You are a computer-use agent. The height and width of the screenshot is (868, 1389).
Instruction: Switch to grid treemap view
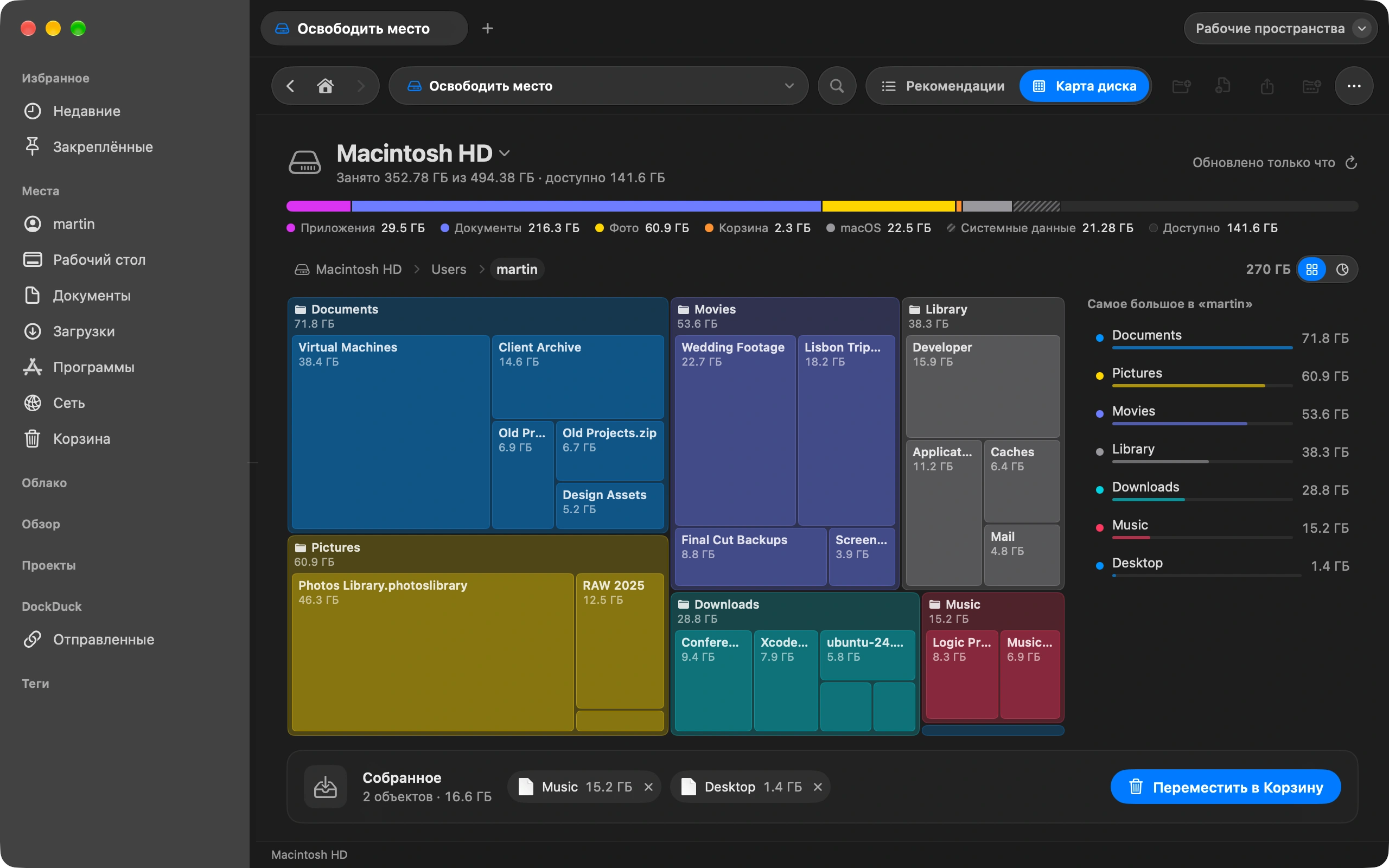tap(1312, 269)
